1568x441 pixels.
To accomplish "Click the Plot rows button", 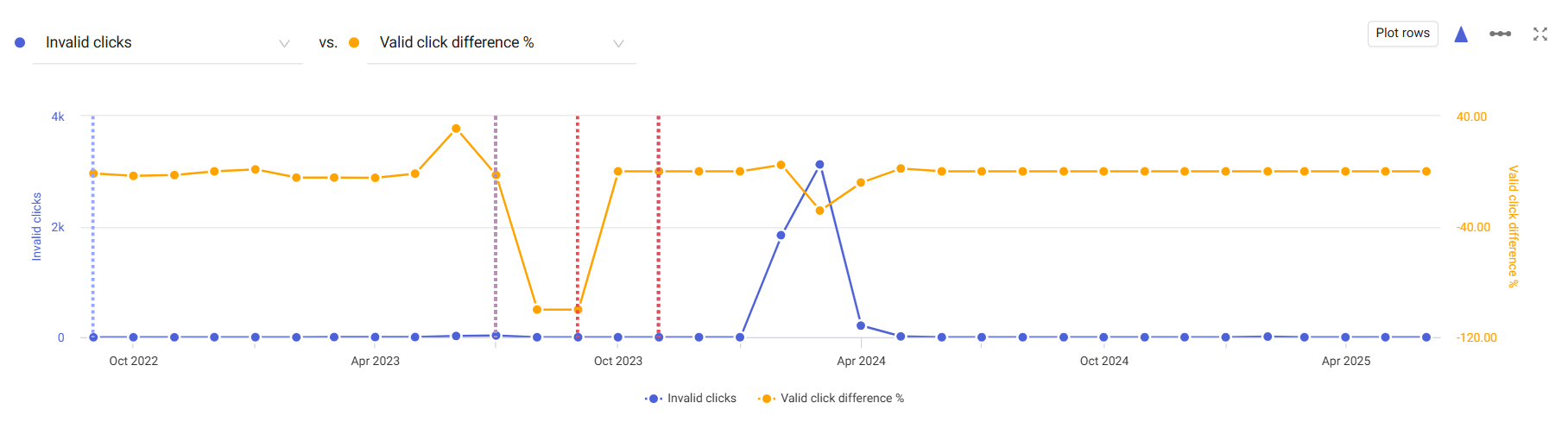I will [x=1402, y=34].
